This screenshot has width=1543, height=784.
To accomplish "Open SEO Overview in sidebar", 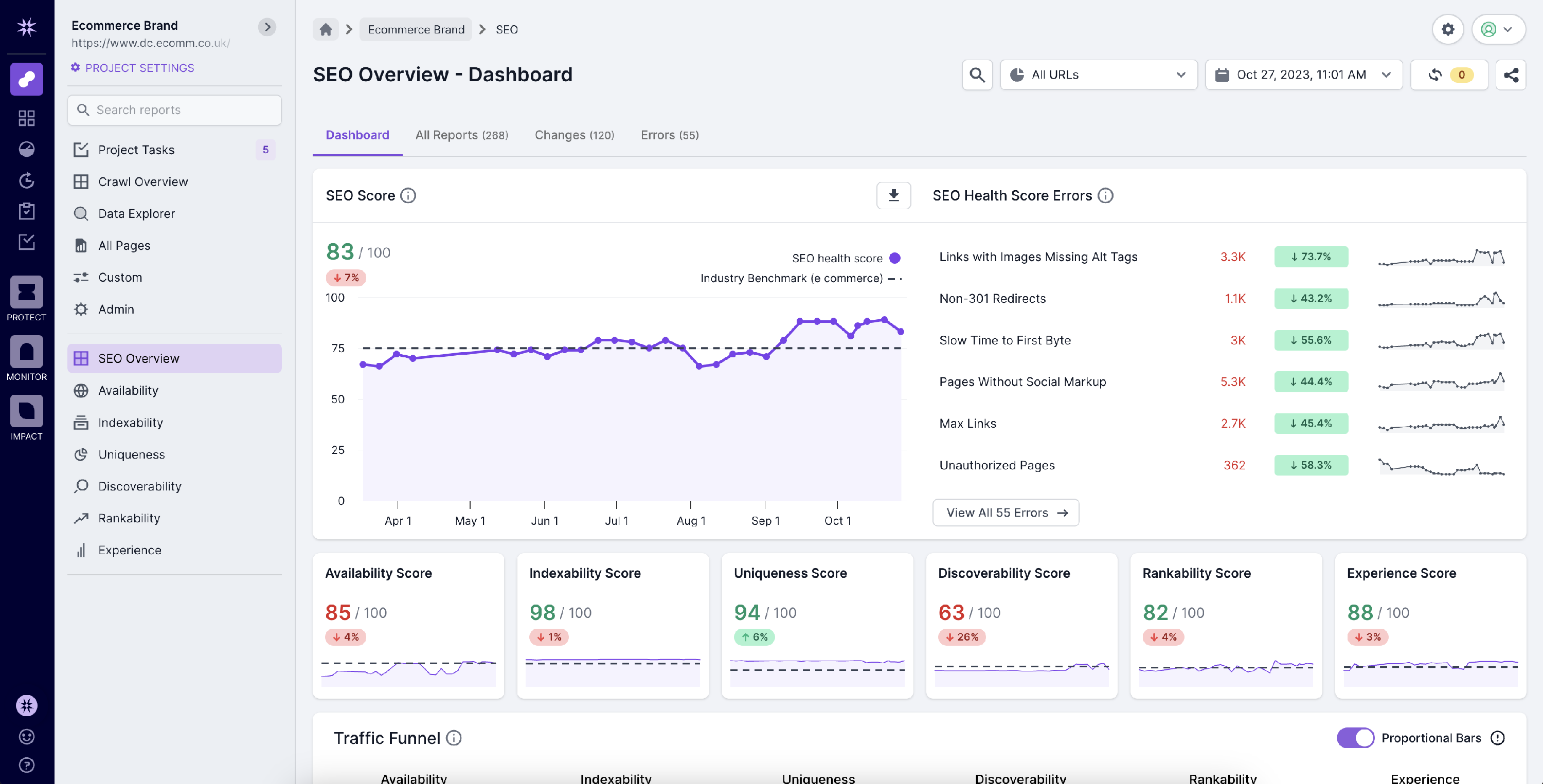I will coord(174,358).
